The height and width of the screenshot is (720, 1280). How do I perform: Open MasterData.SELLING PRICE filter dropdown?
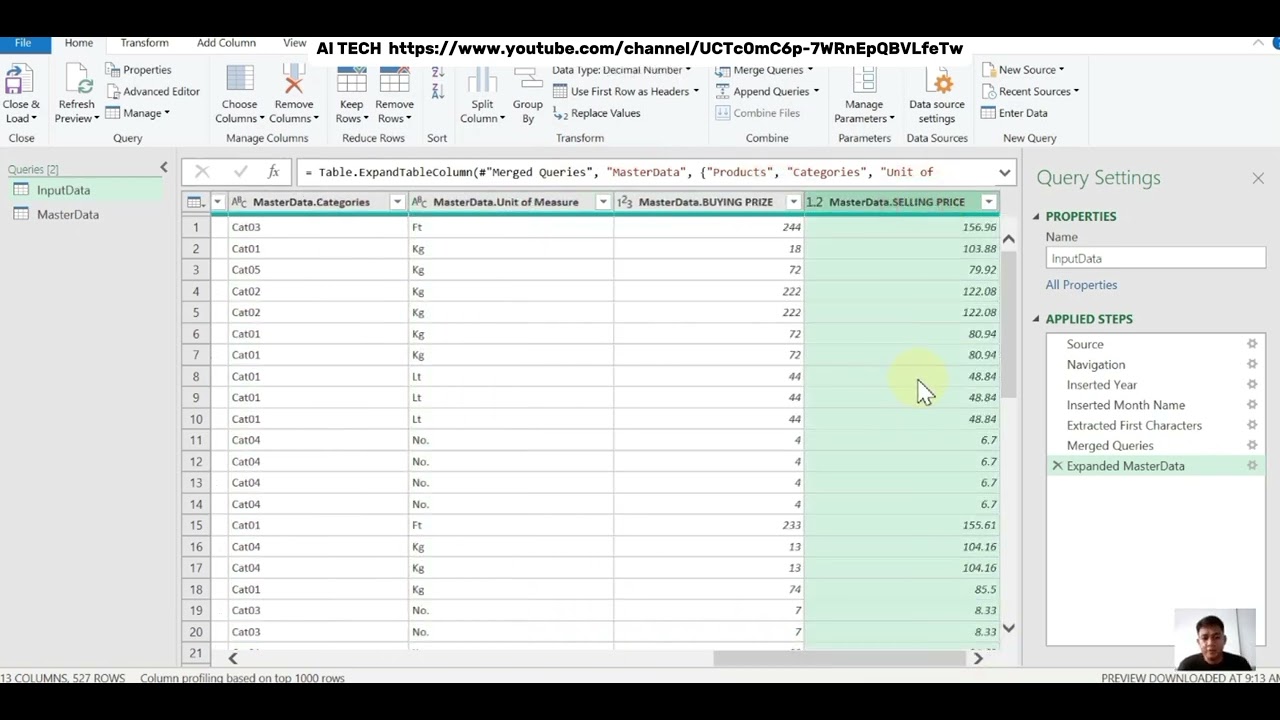(989, 202)
